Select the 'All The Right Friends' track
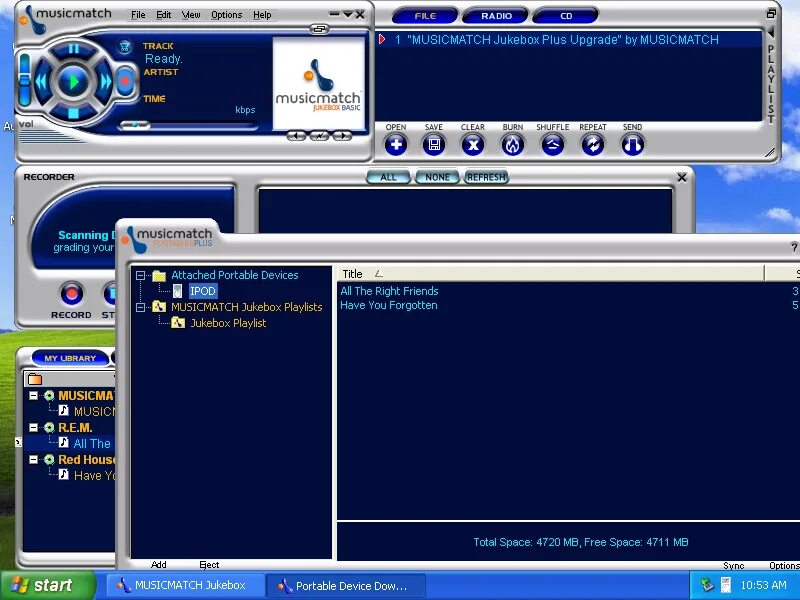 pyautogui.click(x=389, y=291)
